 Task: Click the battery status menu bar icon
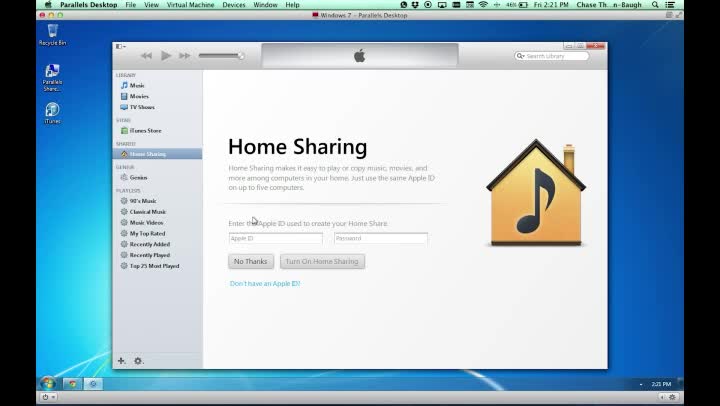click(x=517, y=5)
